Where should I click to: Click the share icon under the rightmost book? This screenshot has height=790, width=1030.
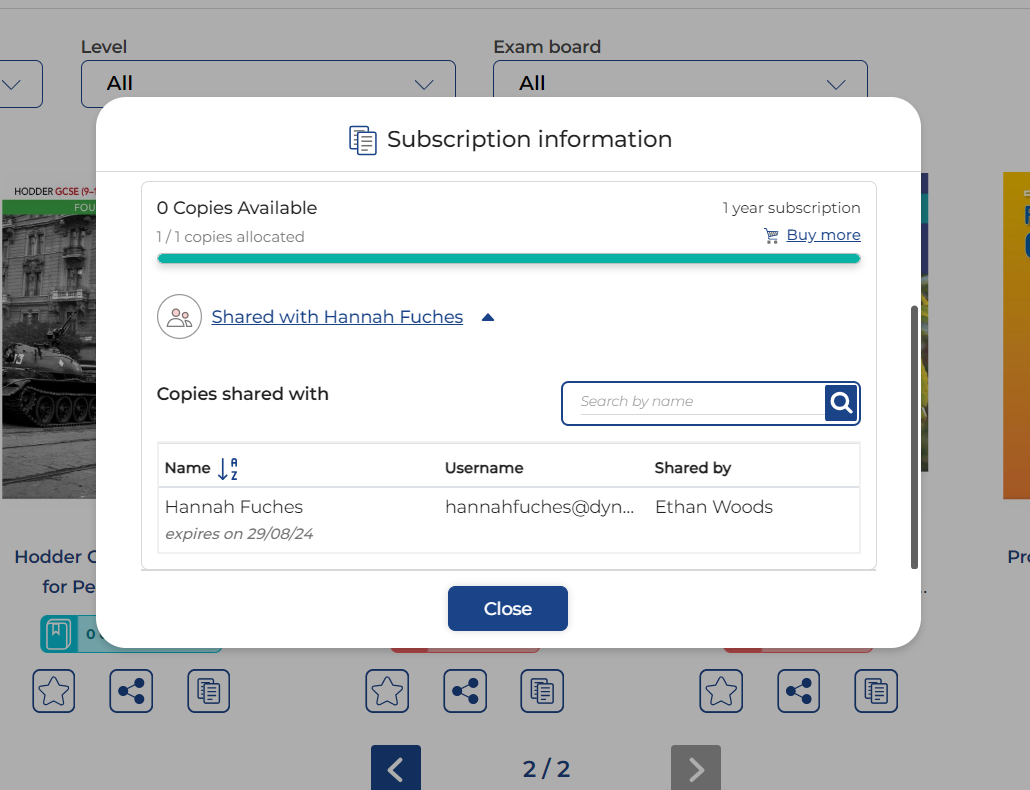(799, 691)
